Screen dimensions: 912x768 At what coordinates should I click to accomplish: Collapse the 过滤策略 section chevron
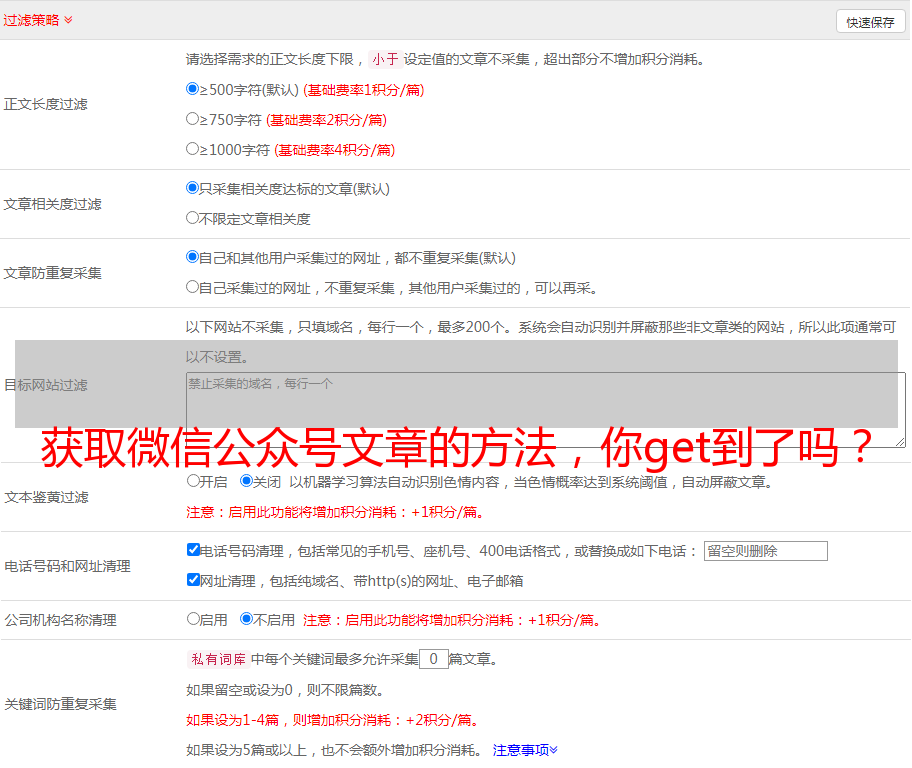click(x=68, y=20)
